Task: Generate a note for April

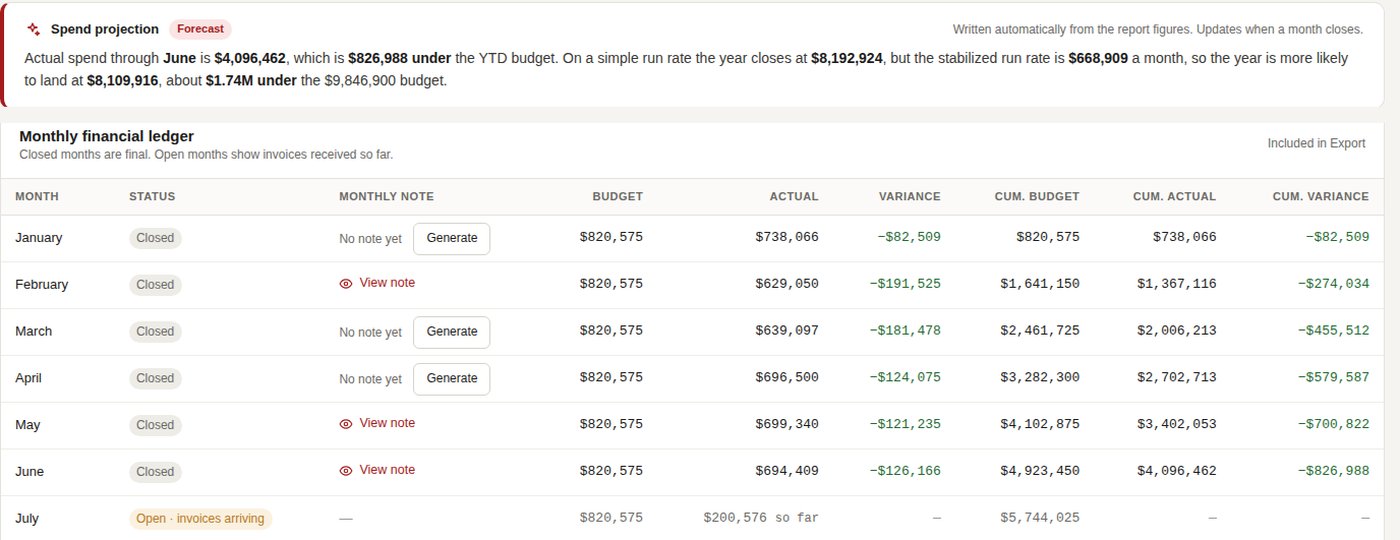Action: click(451, 379)
